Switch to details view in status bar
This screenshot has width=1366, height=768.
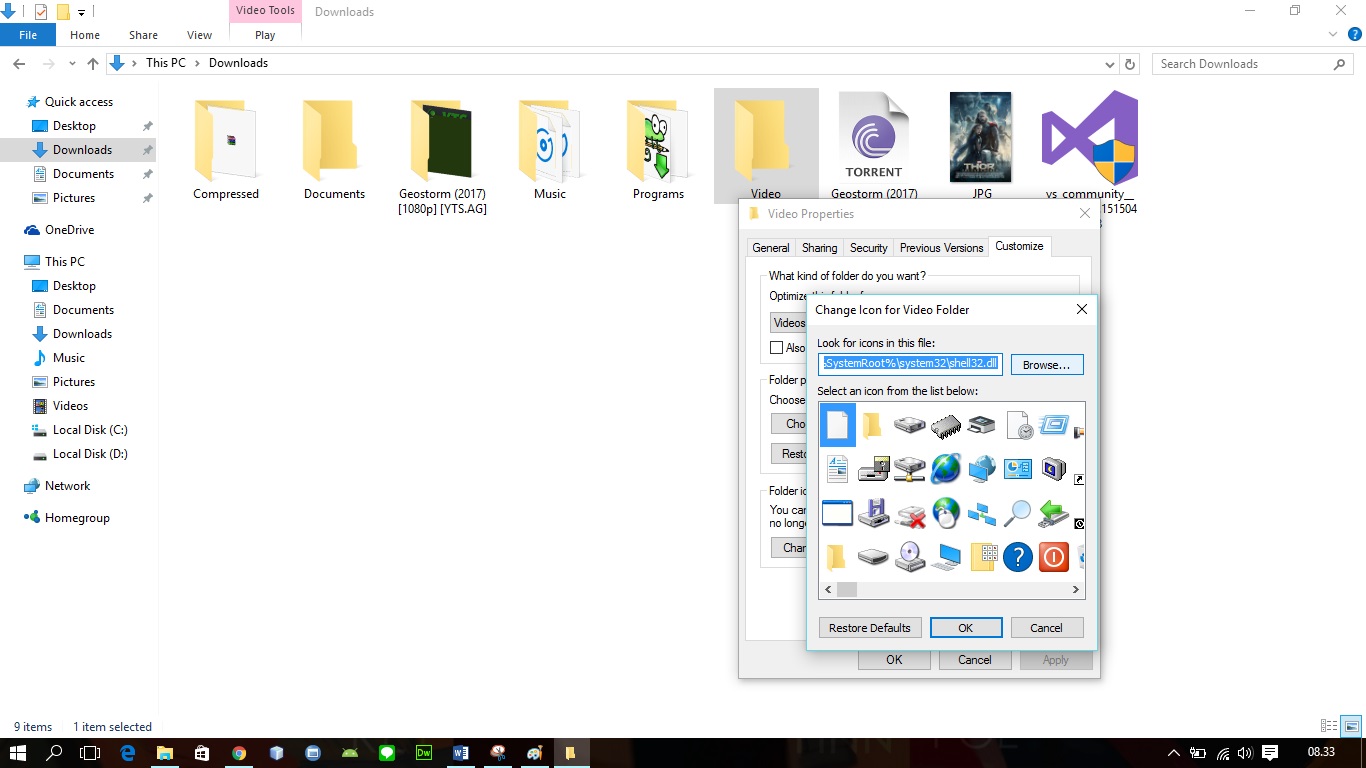tap(1329, 727)
